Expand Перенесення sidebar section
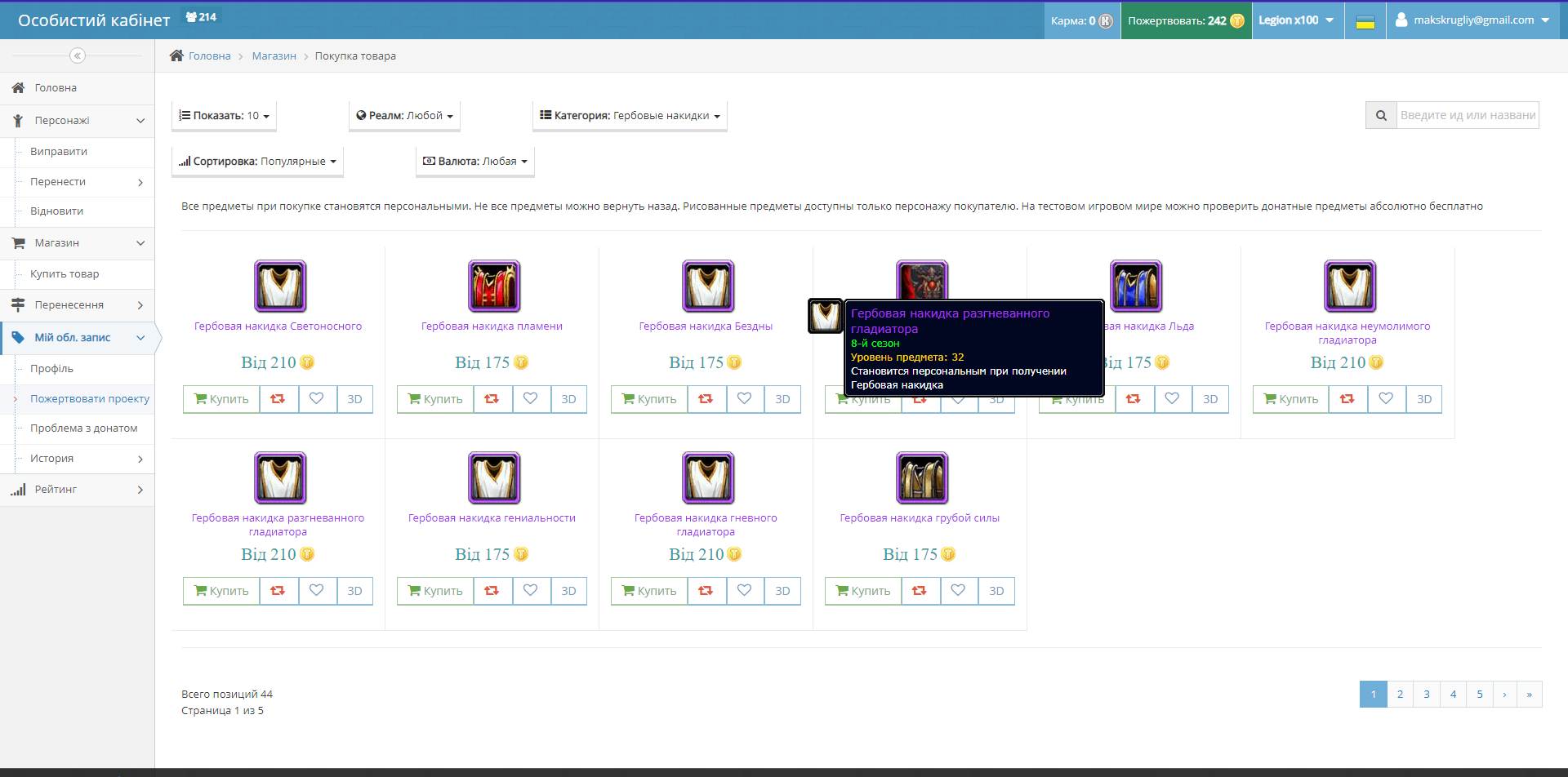 (78, 305)
